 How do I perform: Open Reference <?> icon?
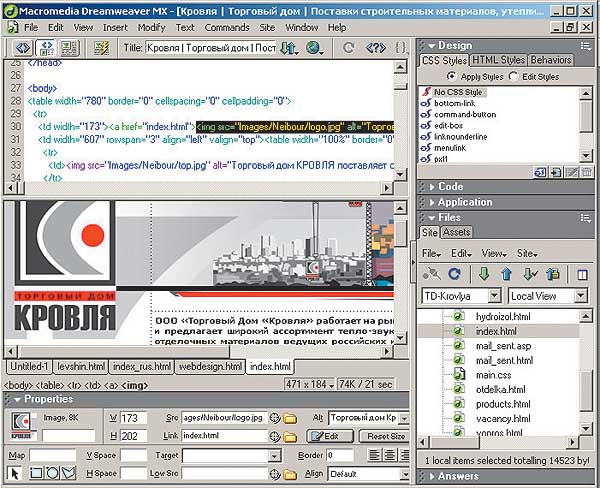coord(376,48)
